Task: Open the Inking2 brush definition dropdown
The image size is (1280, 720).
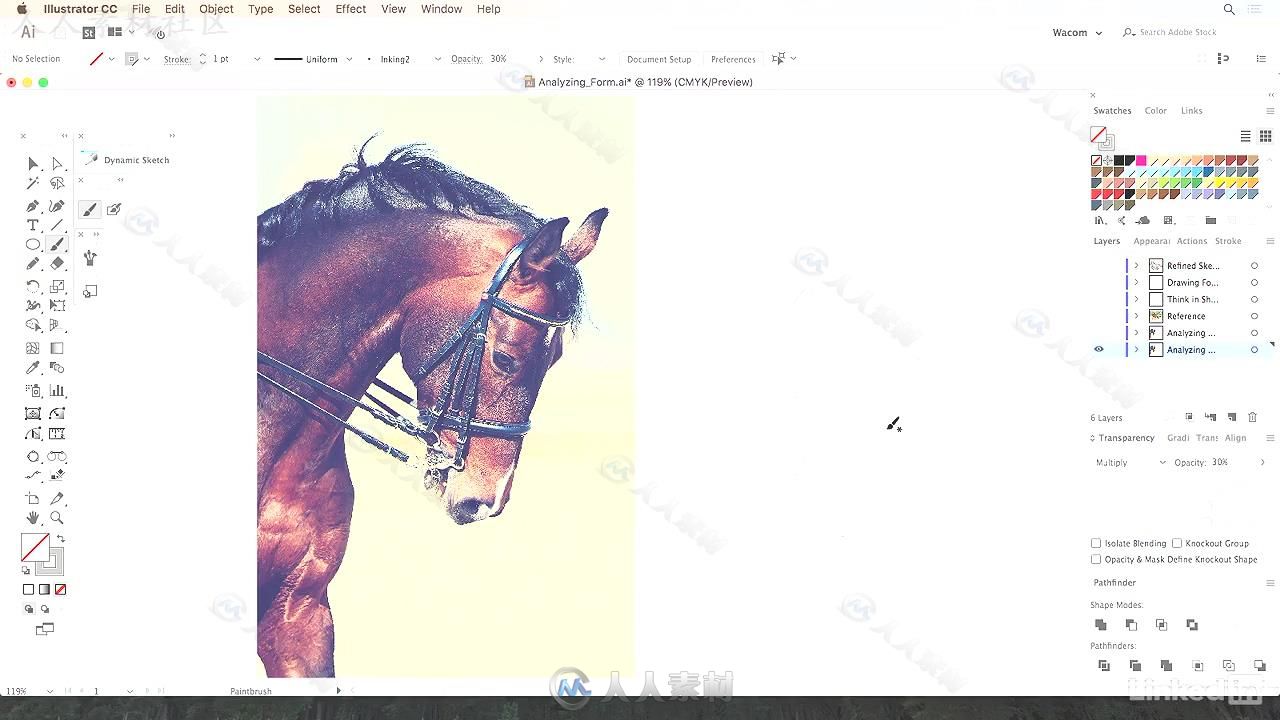Action: pyautogui.click(x=437, y=59)
